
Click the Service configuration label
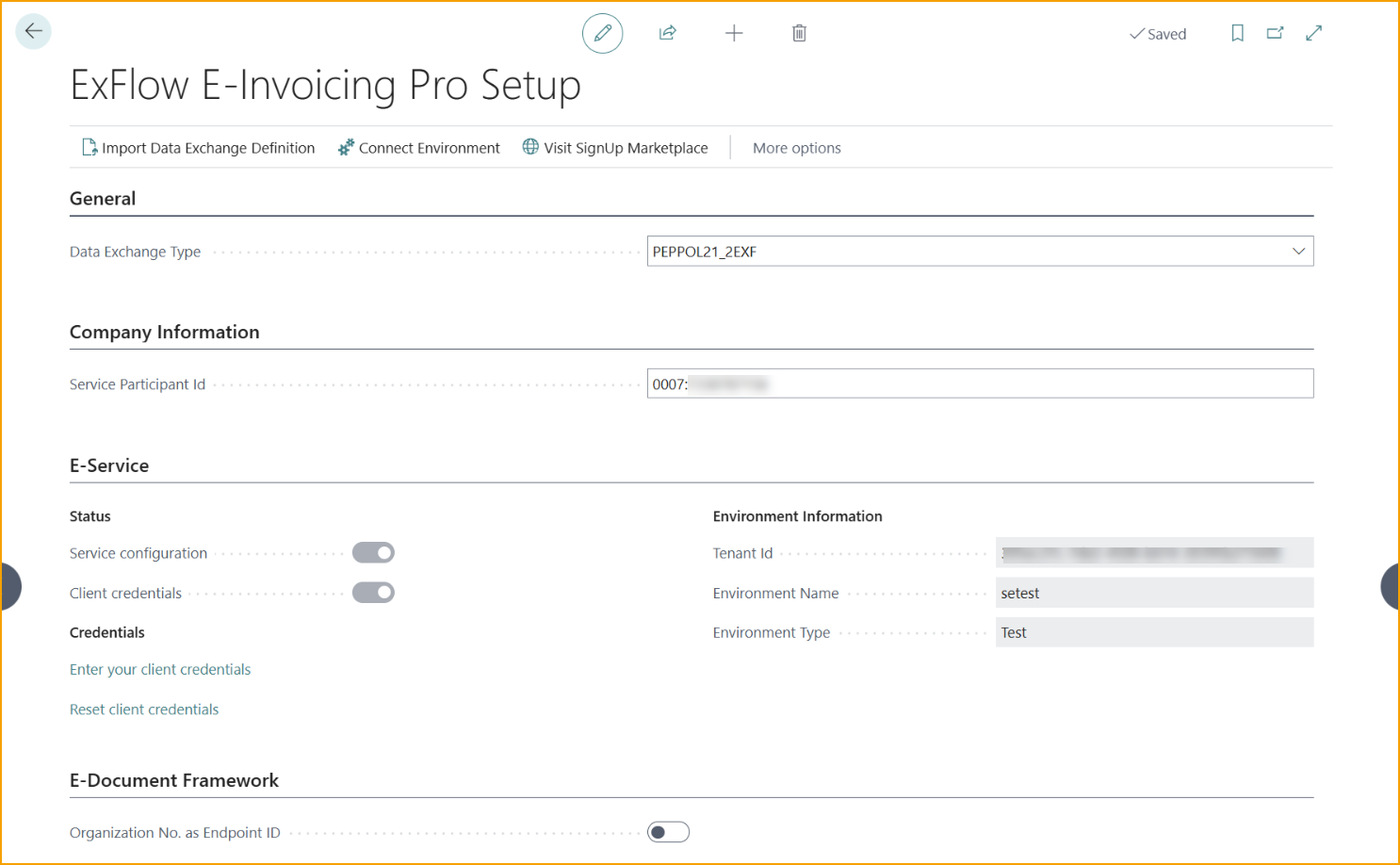click(138, 553)
